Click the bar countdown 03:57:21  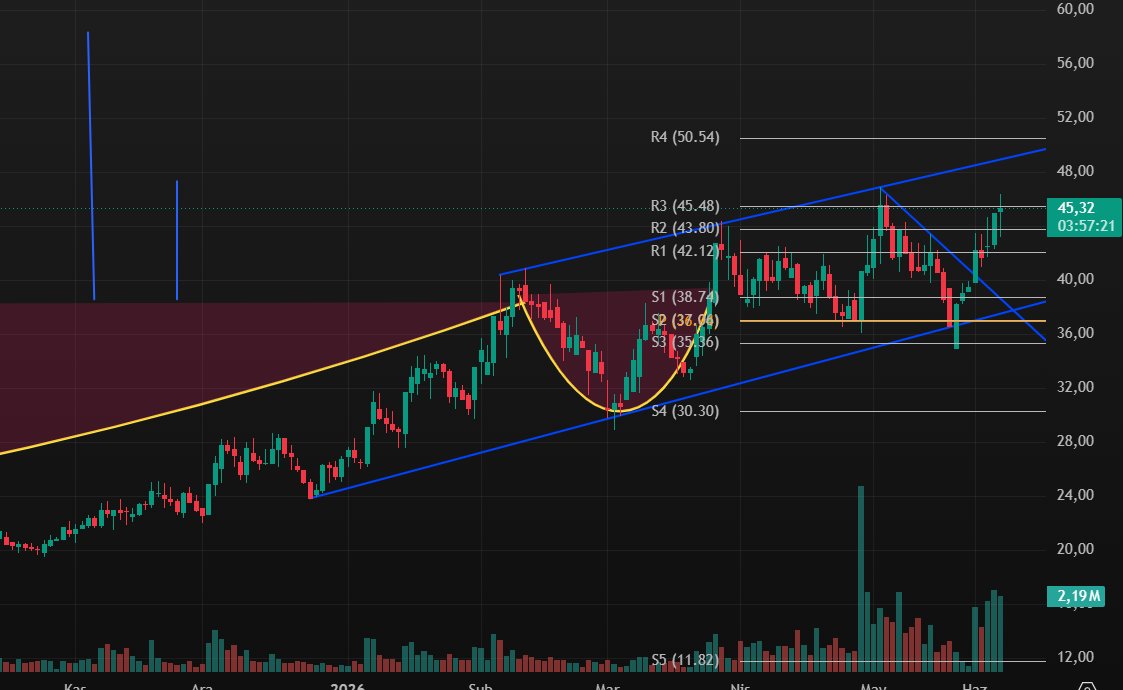tap(1086, 226)
